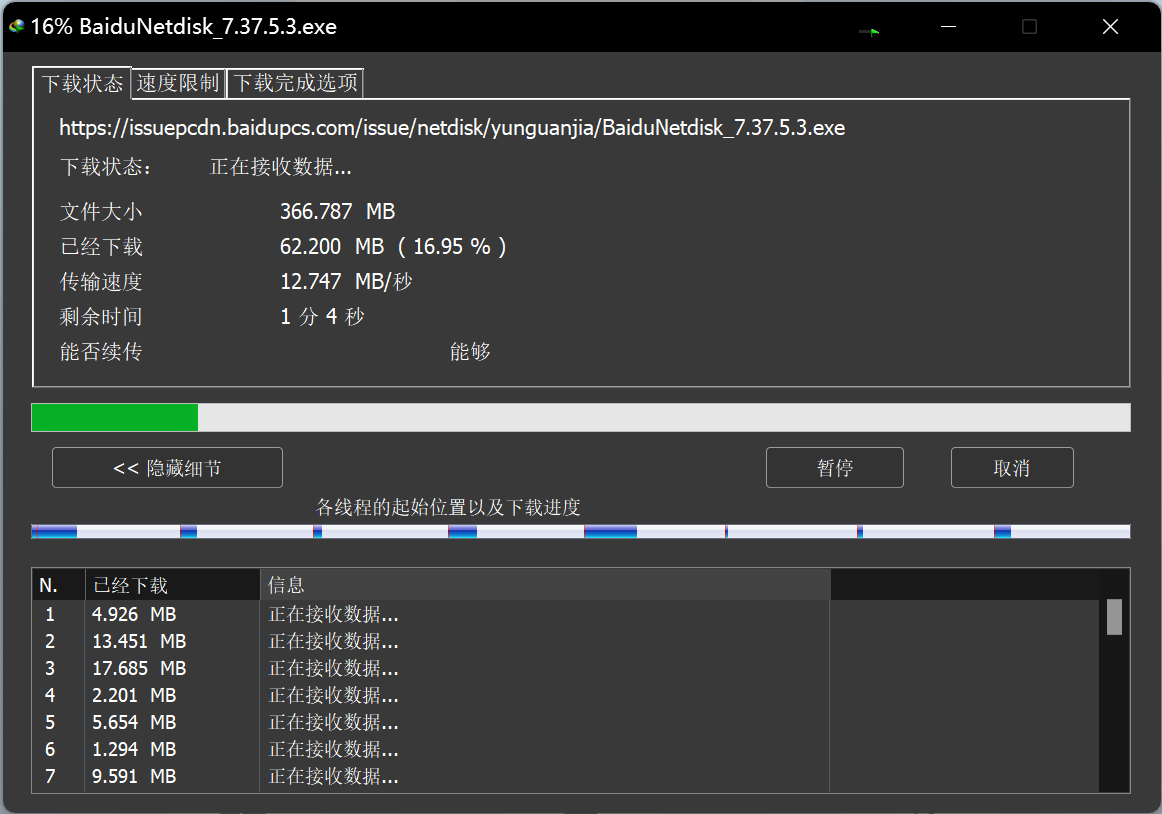Click the file size value 366.787 MB
Screen dimensions: 1162x814
(x=337, y=211)
